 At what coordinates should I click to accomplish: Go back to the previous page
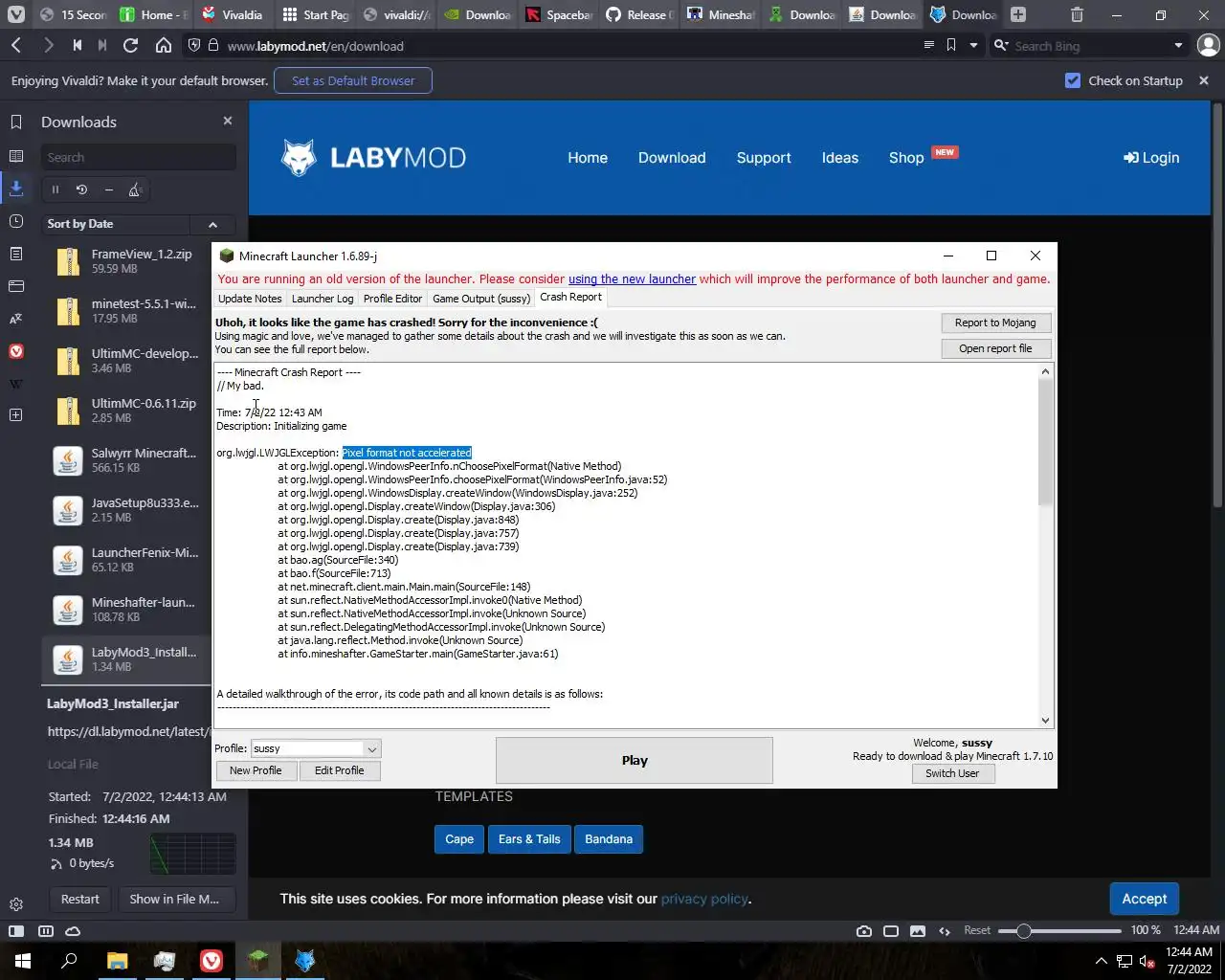[x=16, y=45]
